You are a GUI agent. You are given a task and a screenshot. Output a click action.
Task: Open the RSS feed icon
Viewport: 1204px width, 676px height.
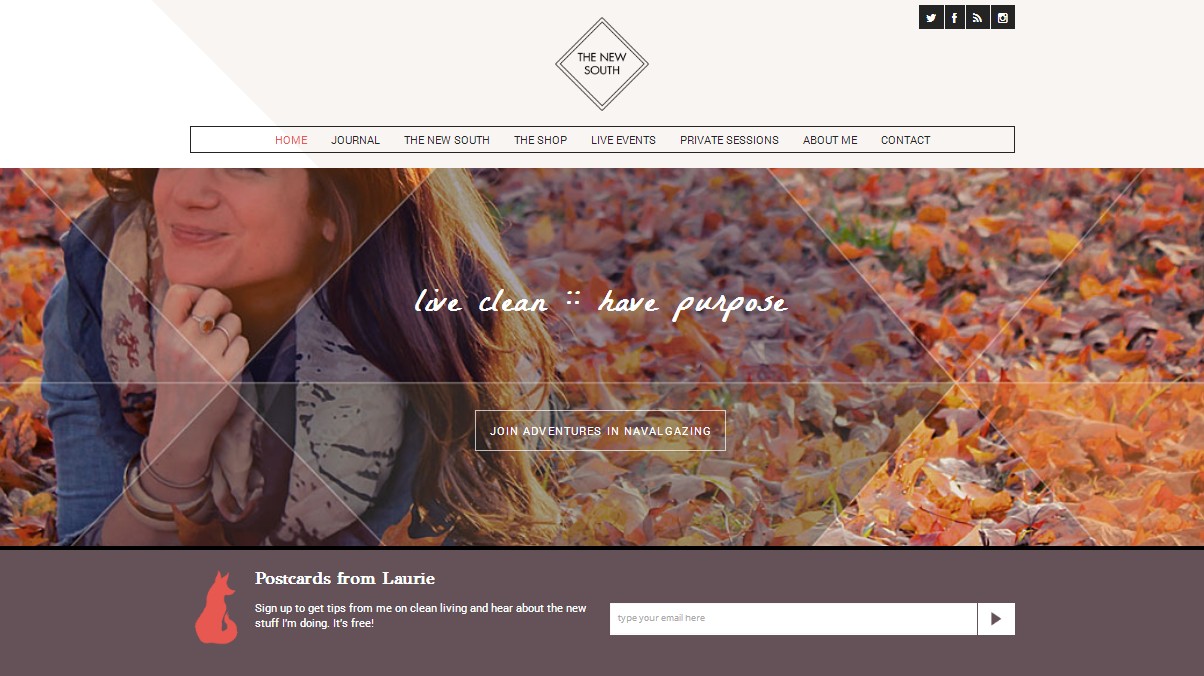978,17
